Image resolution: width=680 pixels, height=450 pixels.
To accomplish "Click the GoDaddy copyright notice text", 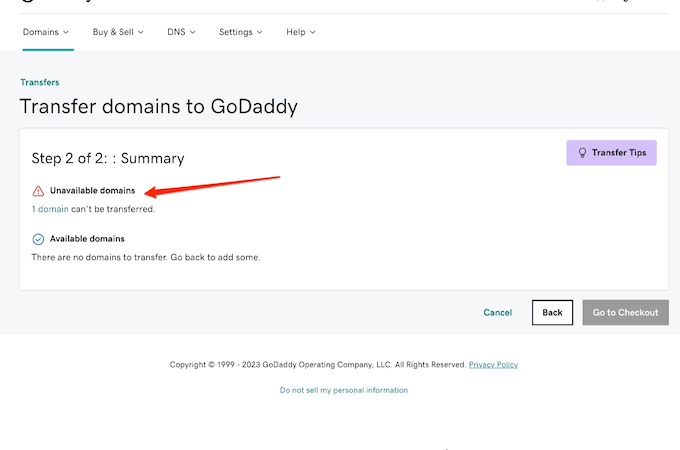I will (x=317, y=365).
